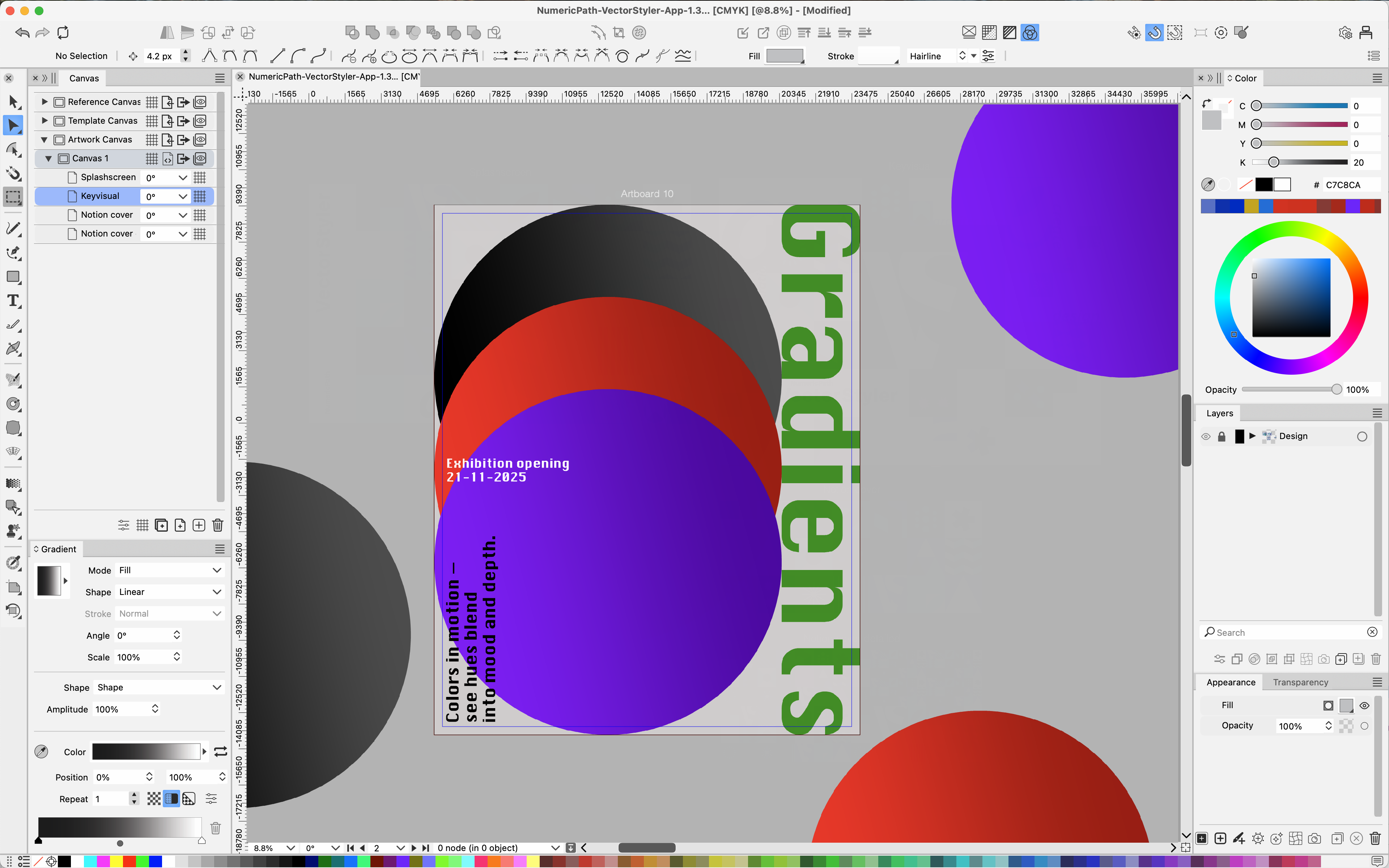Pick color with Color panel eyedropper
1389x868 pixels.
coord(1208,184)
